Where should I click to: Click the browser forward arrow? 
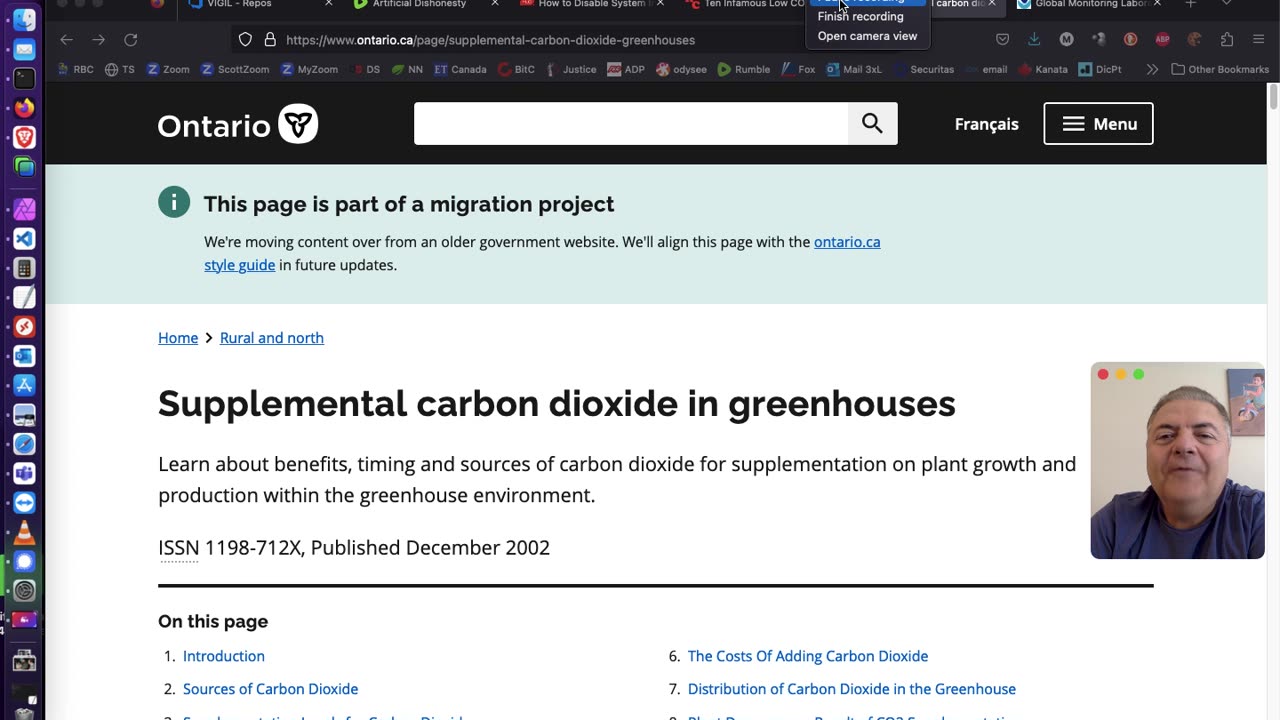(x=98, y=40)
